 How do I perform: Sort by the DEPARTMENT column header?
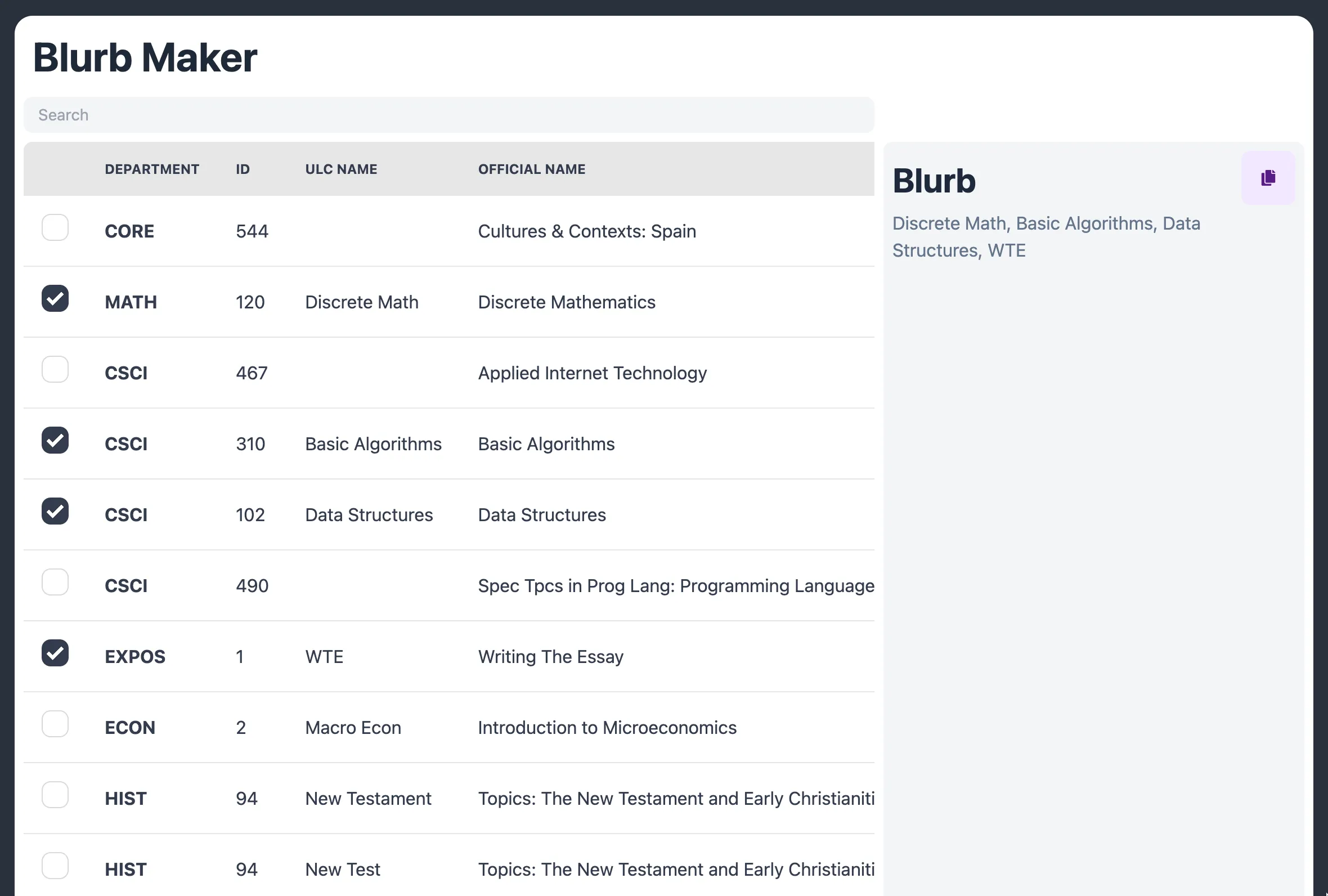pyautogui.click(x=152, y=169)
